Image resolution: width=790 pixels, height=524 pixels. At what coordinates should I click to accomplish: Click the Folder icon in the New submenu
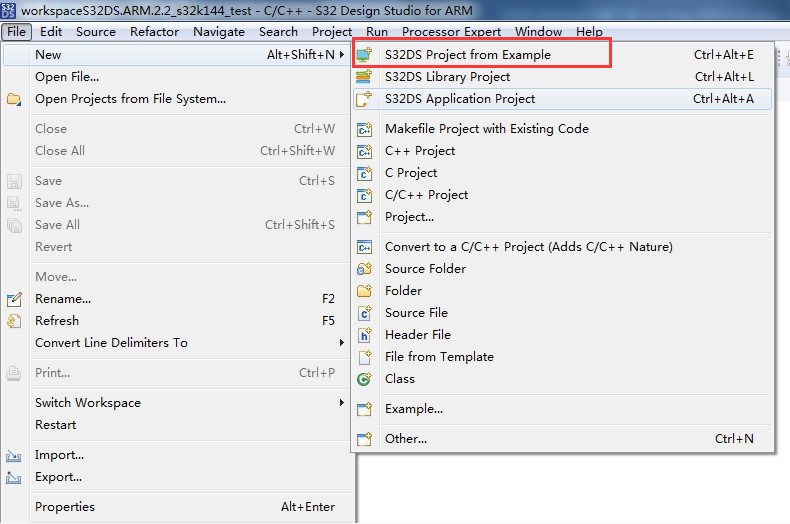(x=364, y=291)
